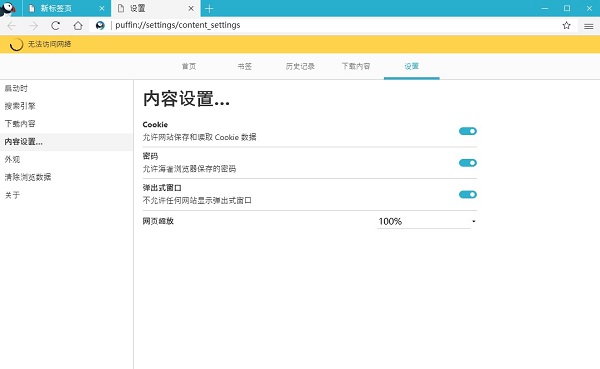Minimize the browser window
Image resolution: width=600 pixels, height=369 pixels.
[545, 8]
